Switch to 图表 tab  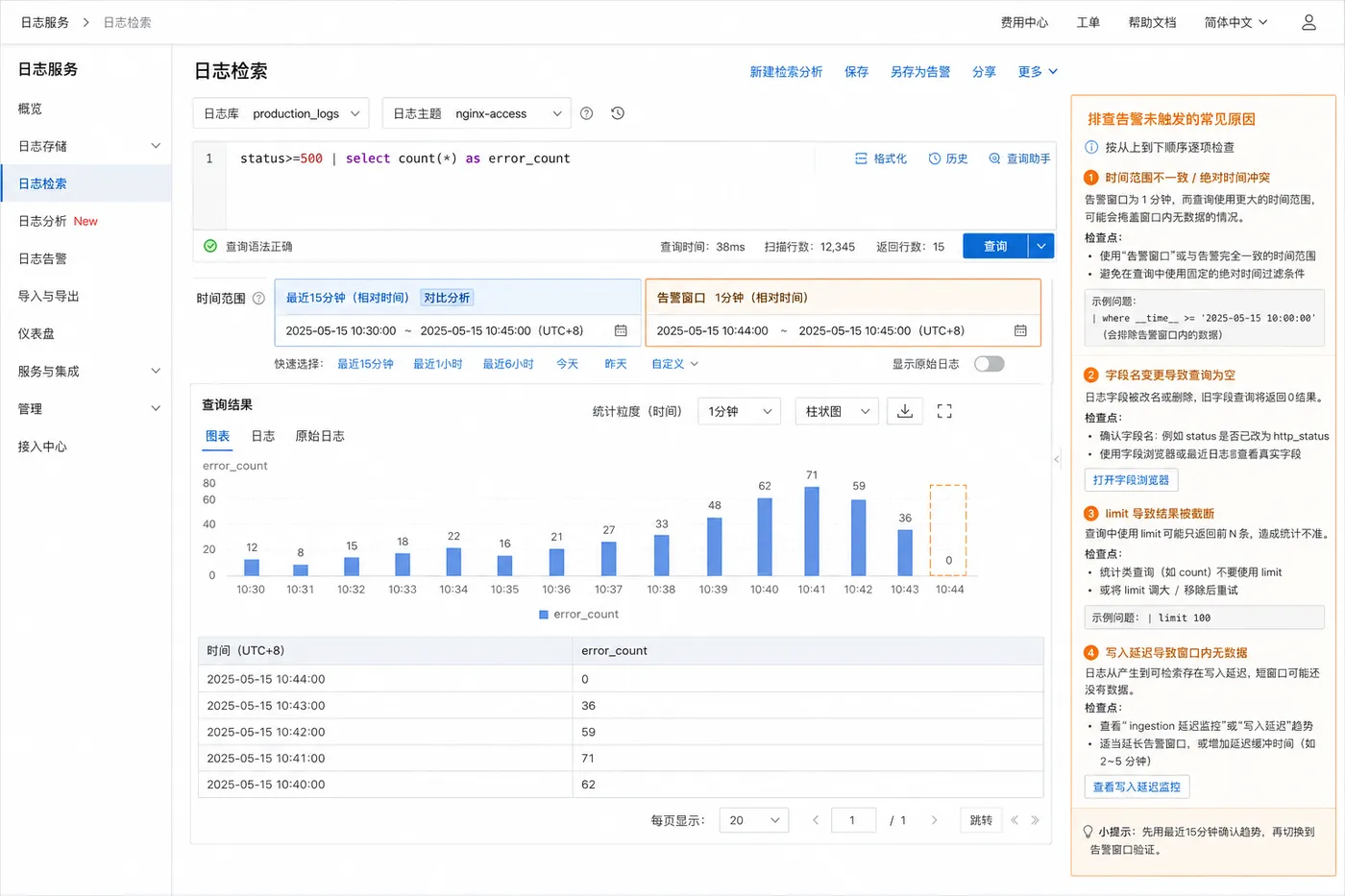point(218,436)
